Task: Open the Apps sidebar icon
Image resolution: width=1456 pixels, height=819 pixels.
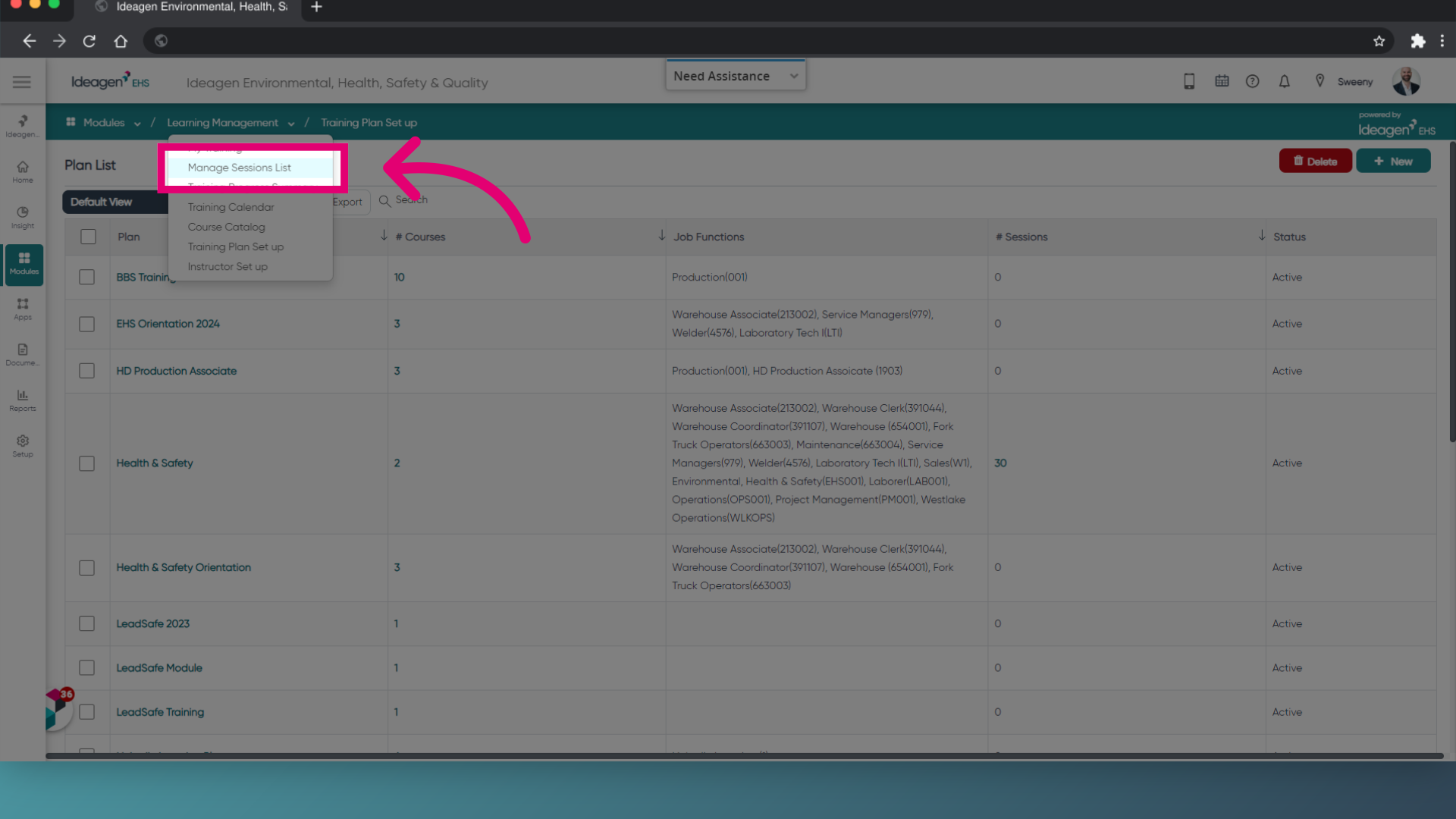Action: coord(23,309)
